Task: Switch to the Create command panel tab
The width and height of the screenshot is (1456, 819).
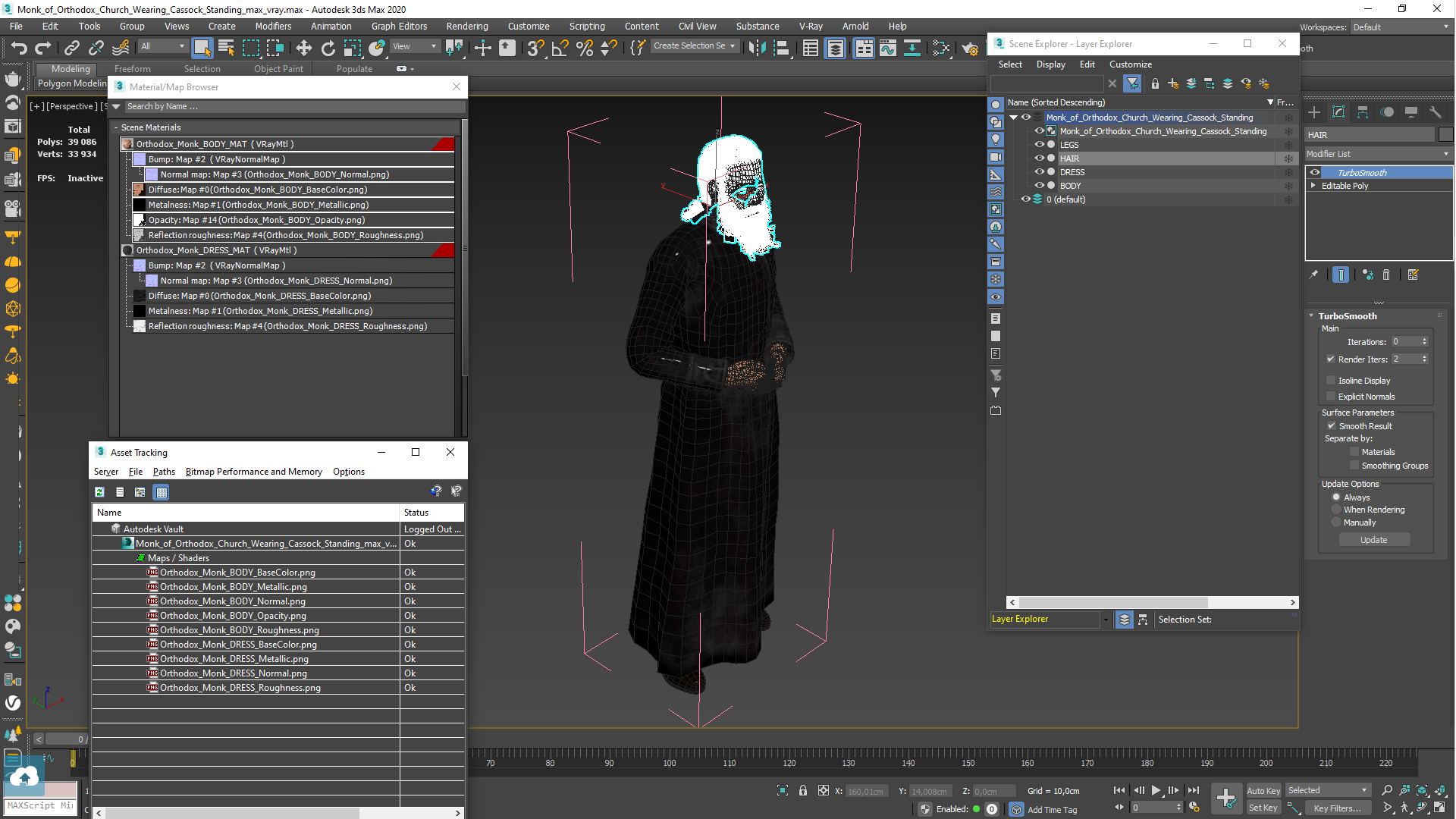Action: point(1315,112)
